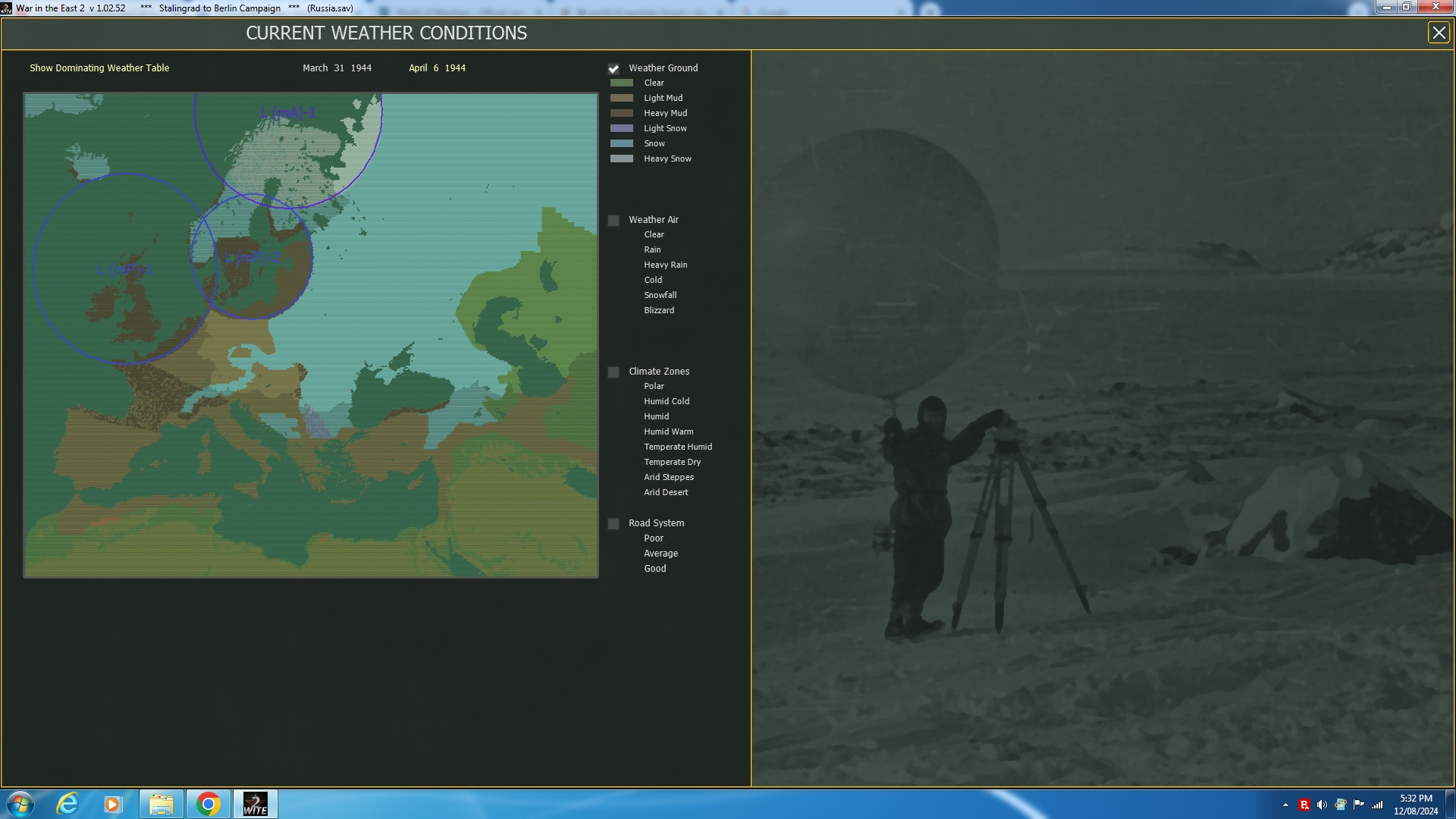The image size is (1456, 819).
Task: Enable the Climate Zones checkbox
Action: (x=613, y=372)
